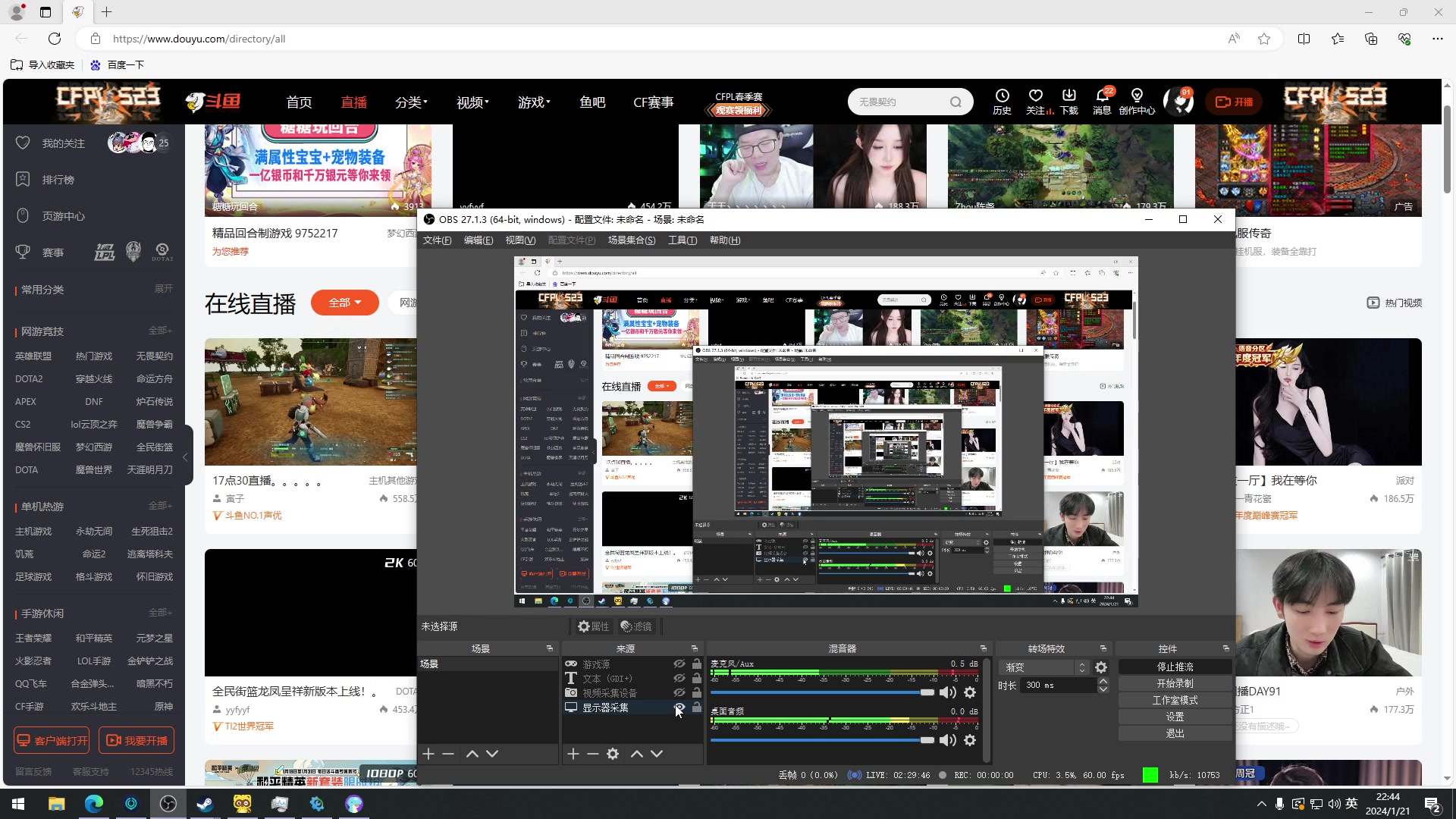Image resolution: width=1456 pixels, height=819 pixels.
Task: Open the 渐变 transition dropdown
Action: pos(1045,667)
